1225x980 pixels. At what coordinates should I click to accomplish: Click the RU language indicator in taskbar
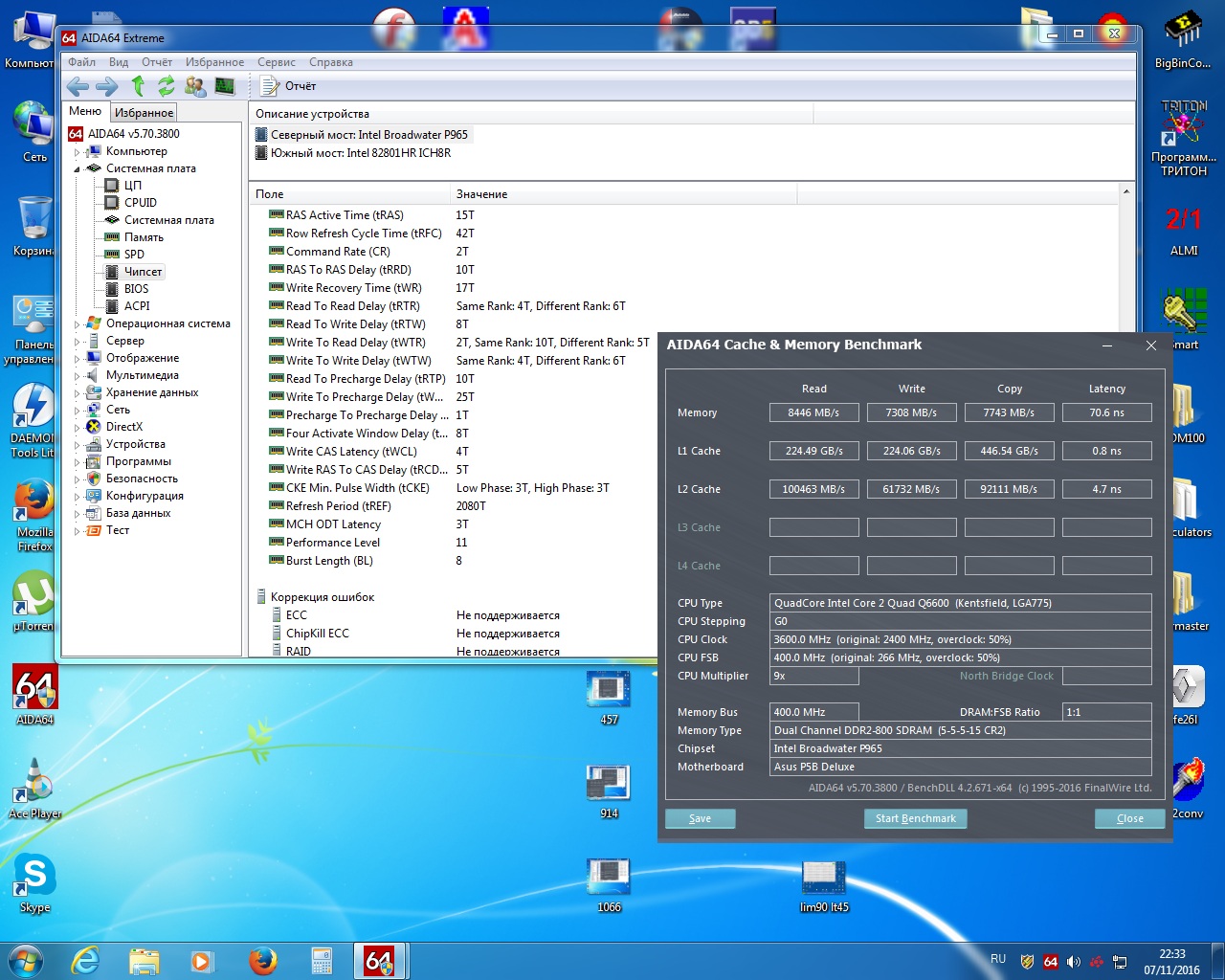pyautogui.click(x=998, y=959)
